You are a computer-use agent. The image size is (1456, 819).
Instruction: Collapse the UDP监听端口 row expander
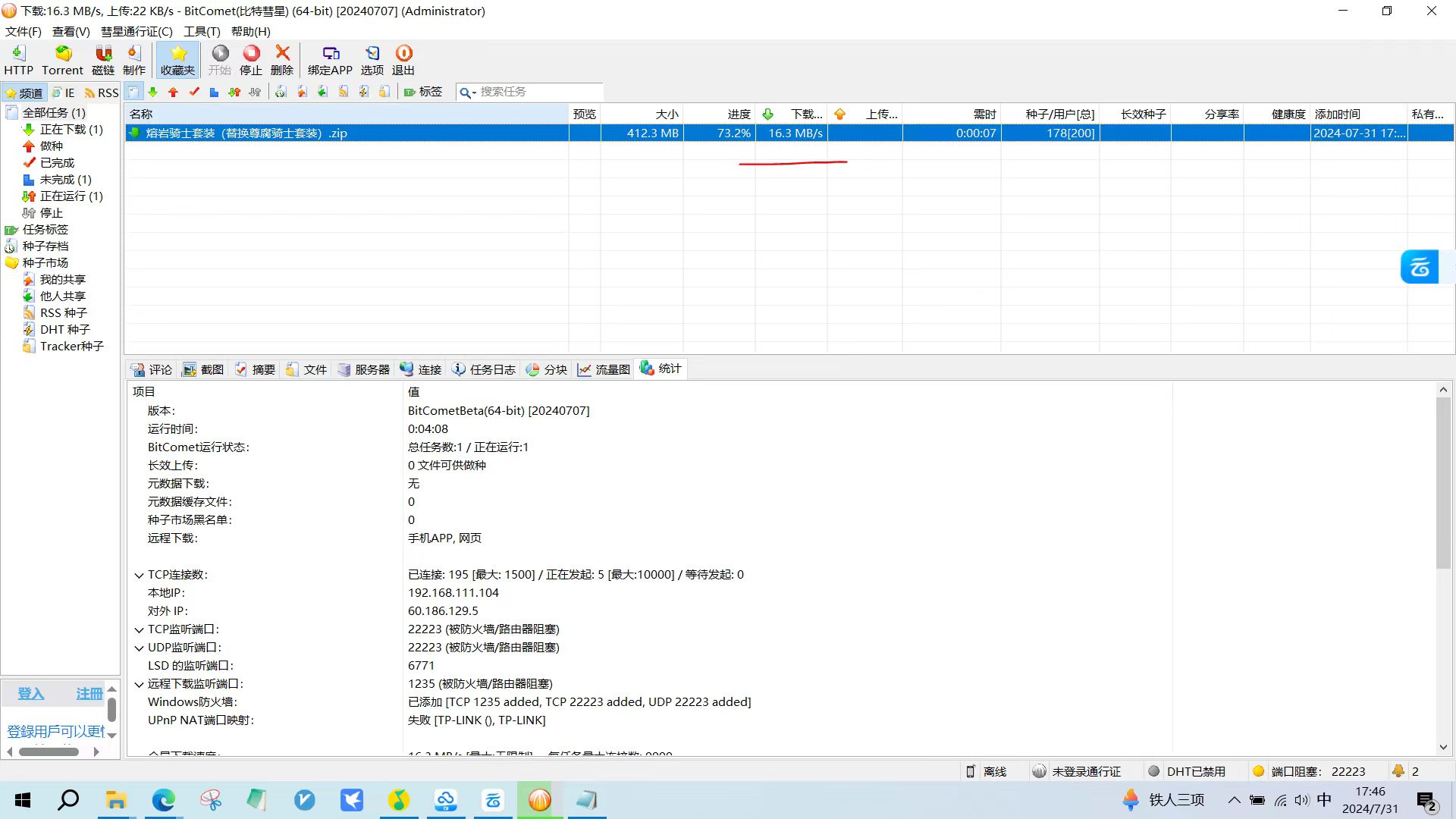pyautogui.click(x=139, y=648)
